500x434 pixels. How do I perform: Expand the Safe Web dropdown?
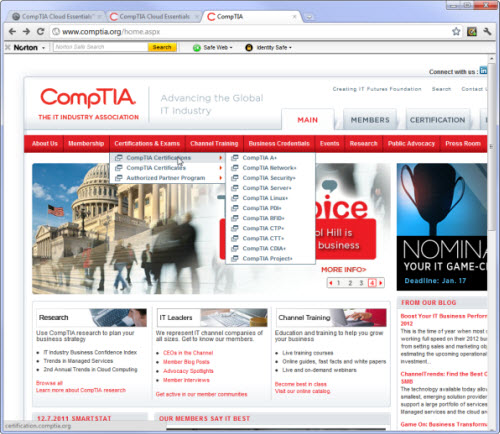tap(231, 48)
